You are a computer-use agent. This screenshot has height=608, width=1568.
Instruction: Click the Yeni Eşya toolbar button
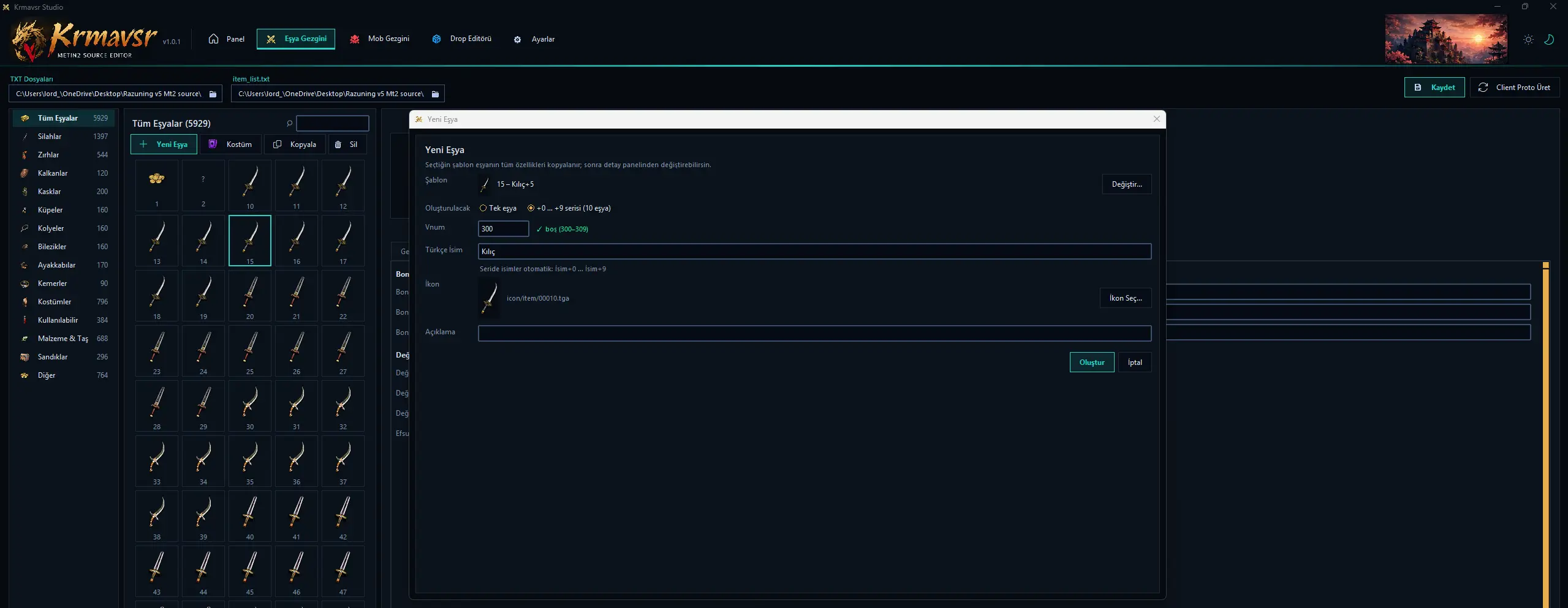164,144
